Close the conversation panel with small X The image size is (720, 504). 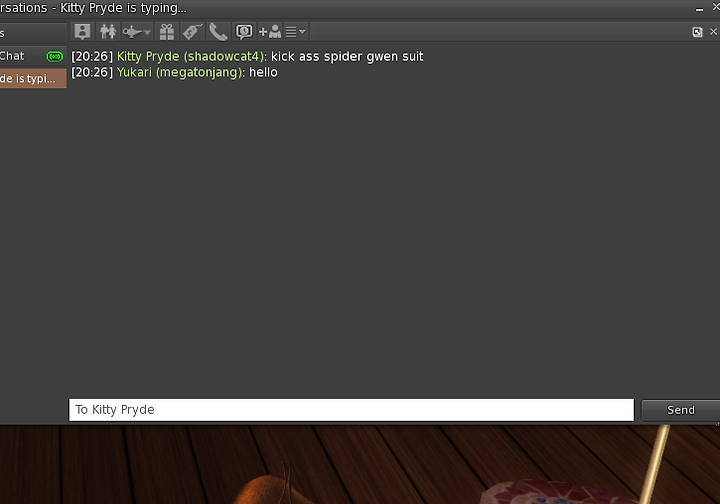tap(713, 31)
